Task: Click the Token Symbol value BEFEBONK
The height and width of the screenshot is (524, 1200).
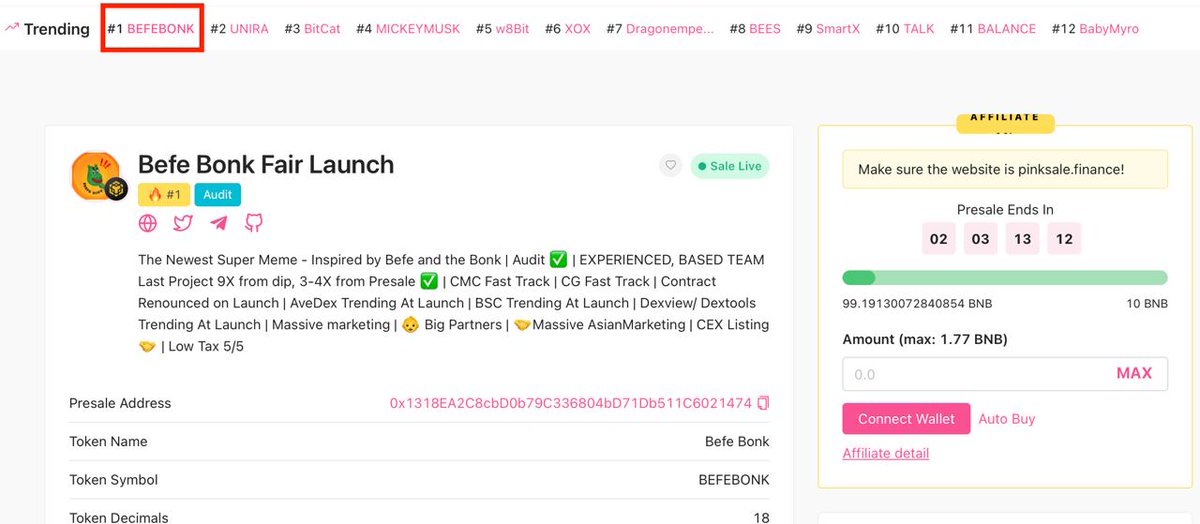Action: pyautogui.click(x=734, y=479)
